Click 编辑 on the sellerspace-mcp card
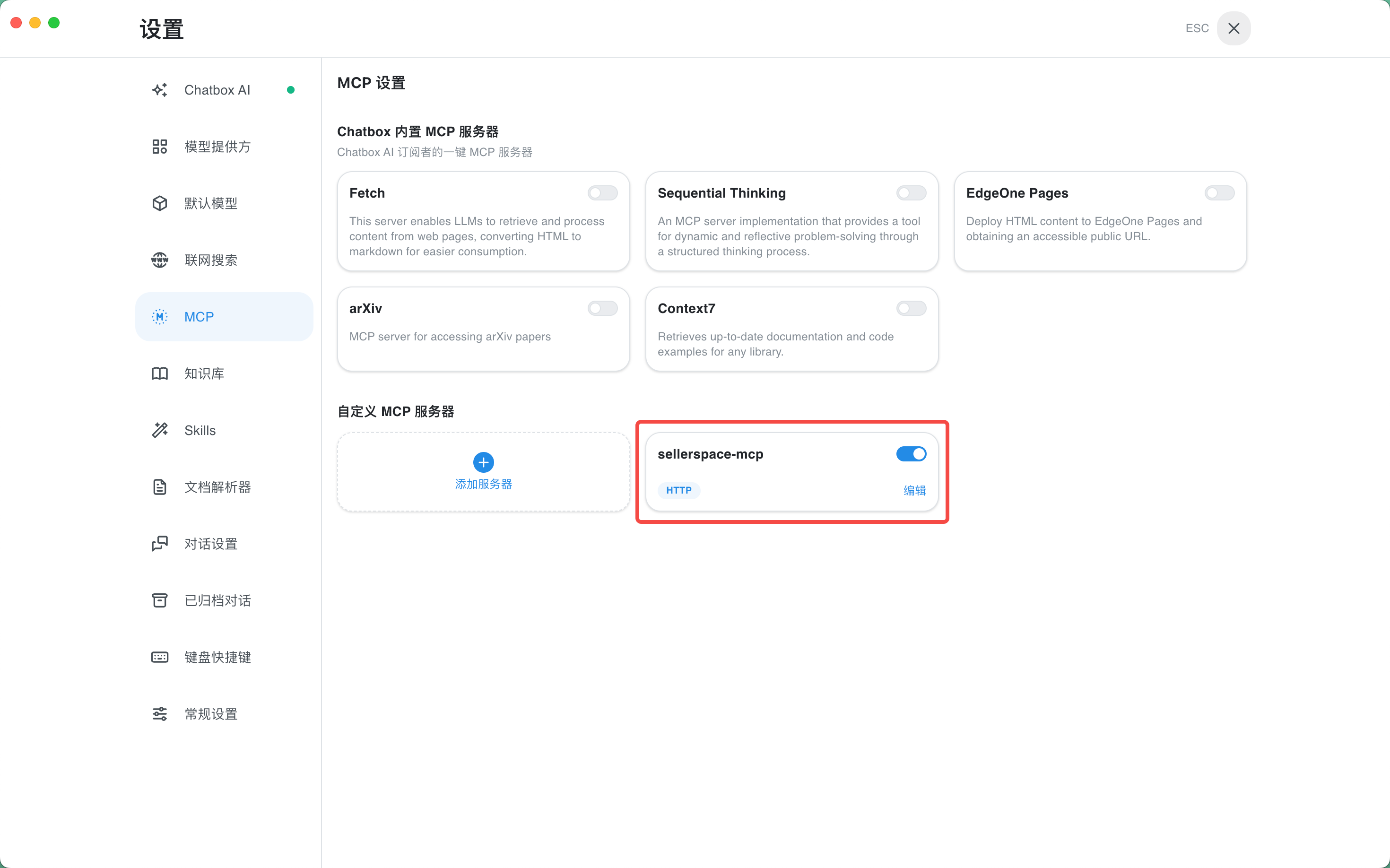This screenshot has height=868, width=1390. coord(914,490)
